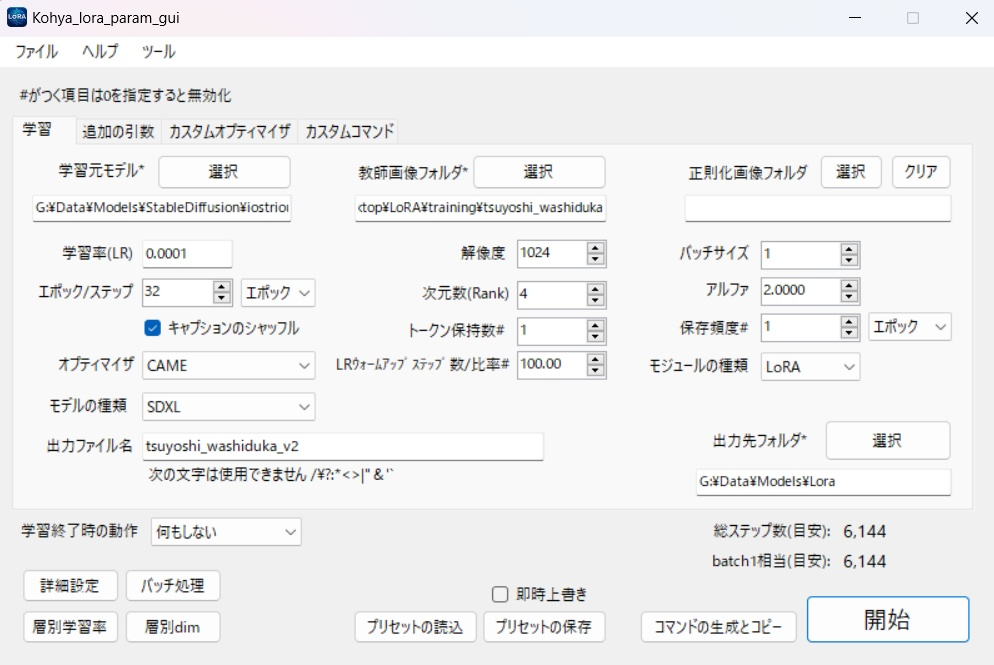
Task: Click the LRウォームアップ field showing 100.00
Action: tap(552, 365)
